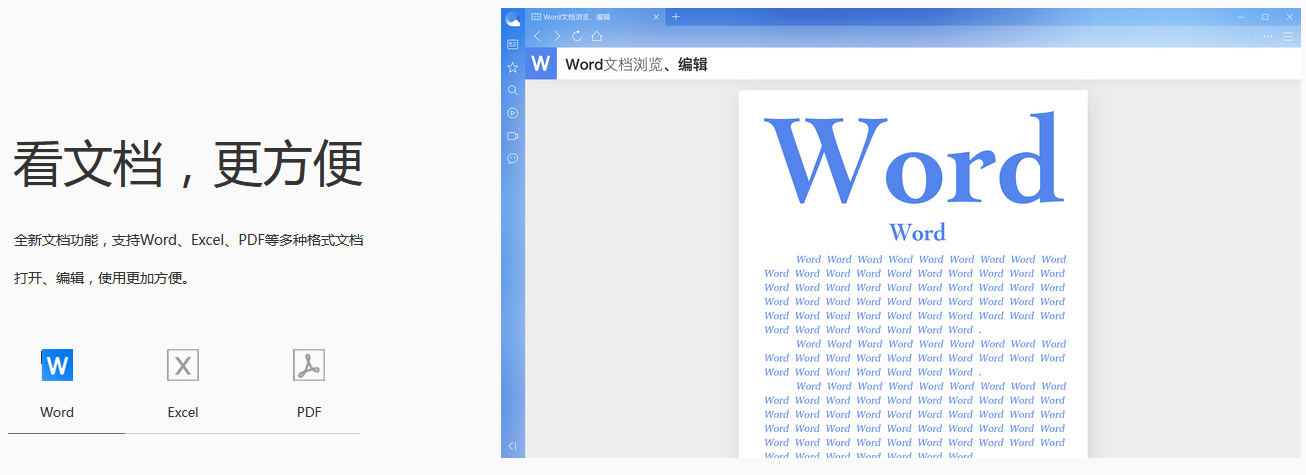Click the Word文档浏览、编辑 header title text
1306x475 pixels.
[636, 64]
